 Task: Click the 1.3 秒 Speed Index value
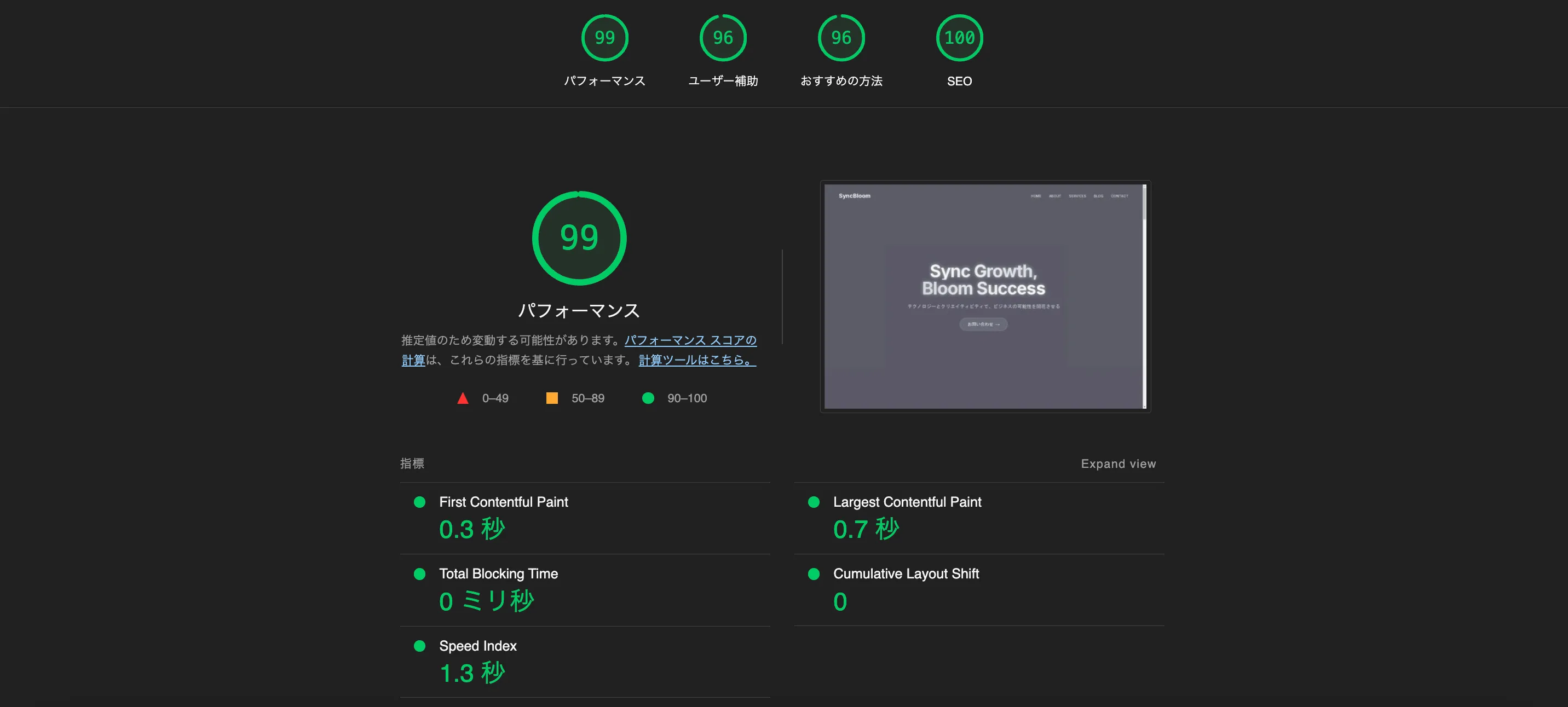pyautogui.click(x=472, y=673)
